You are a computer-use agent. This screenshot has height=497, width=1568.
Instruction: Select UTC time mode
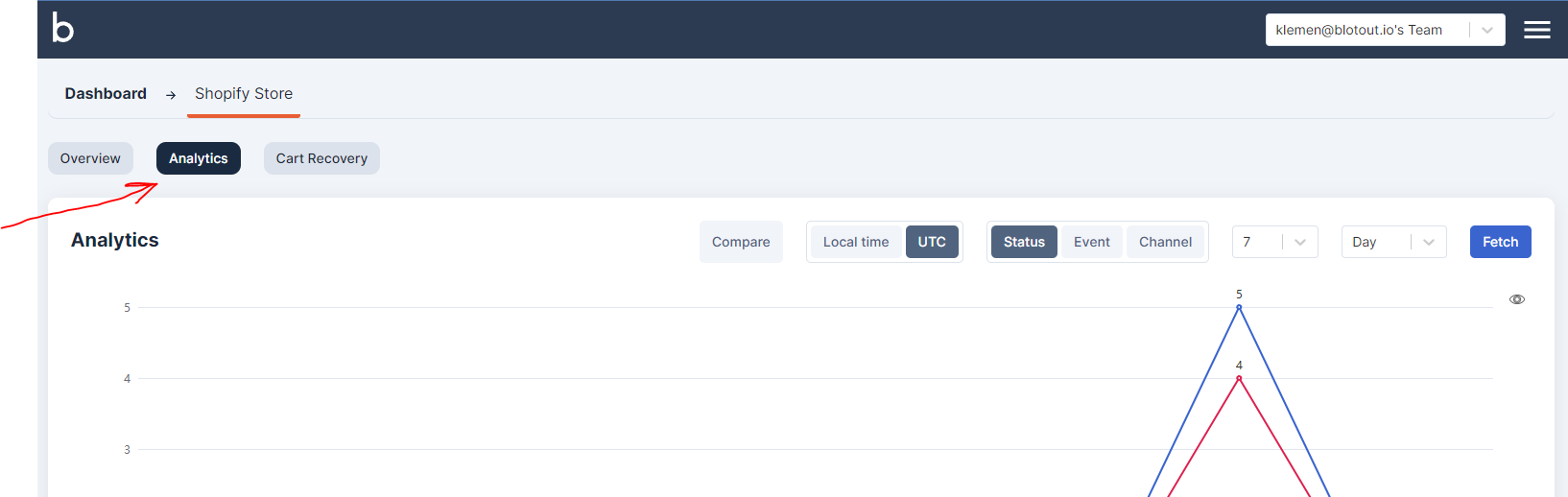pos(932,242)
